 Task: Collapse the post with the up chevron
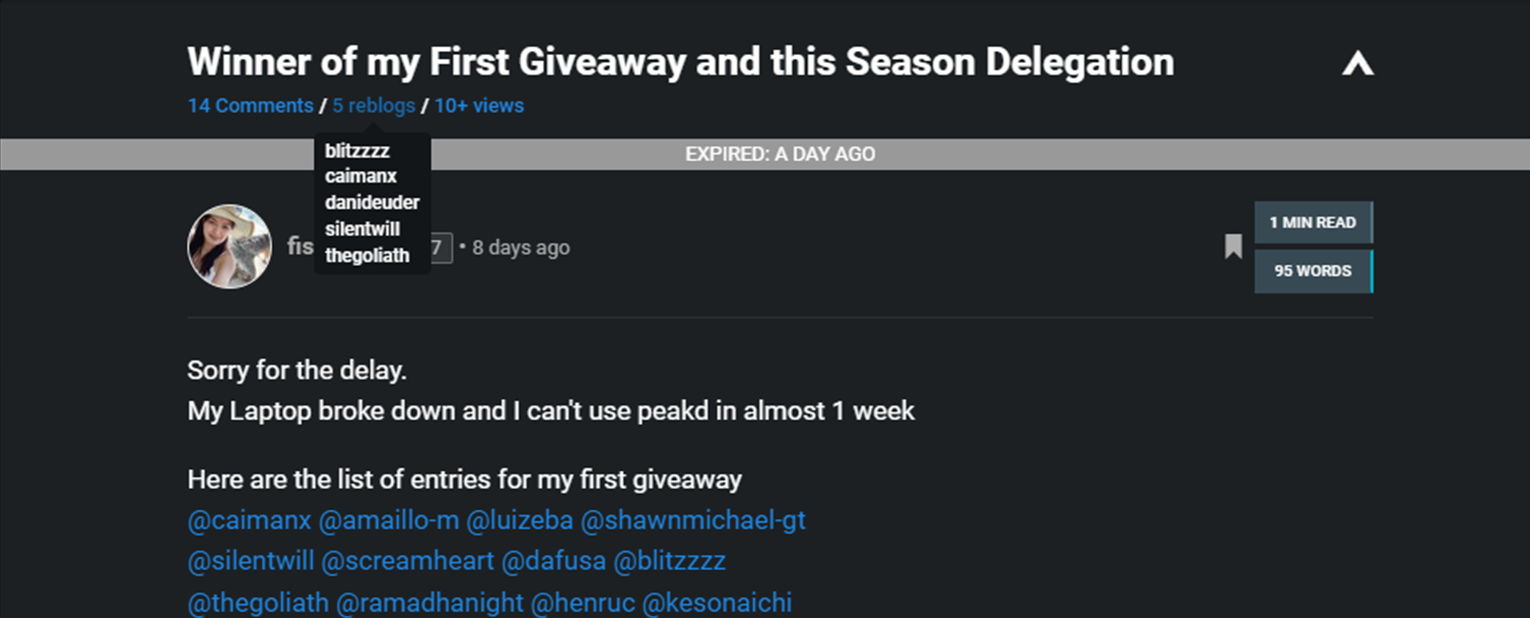(x=1357, y=64)
